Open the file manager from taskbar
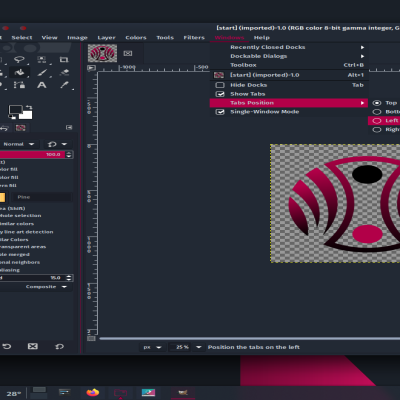400x400 pixels. [120, 393]
